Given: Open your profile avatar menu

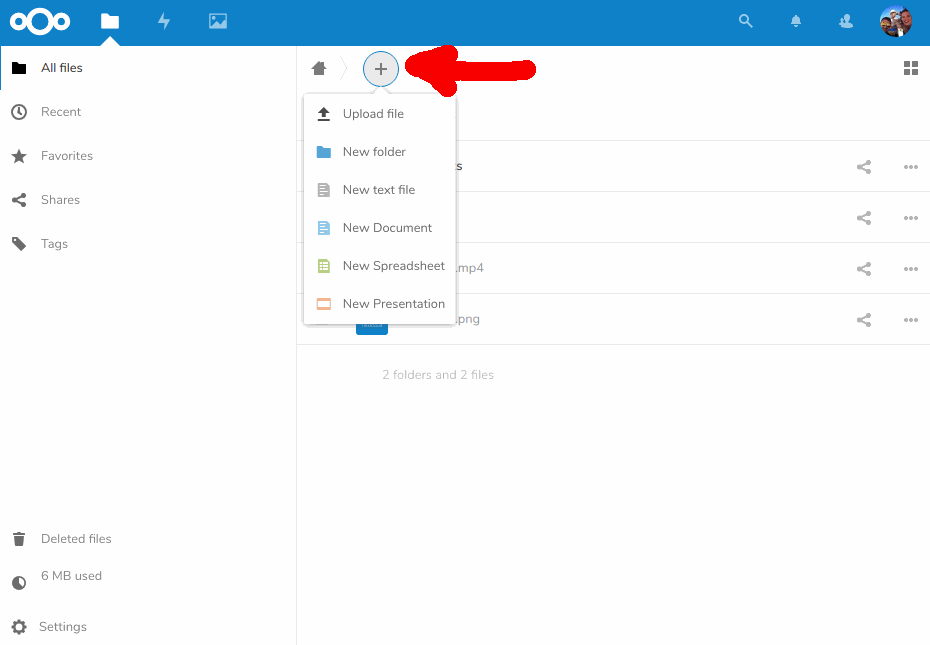Looking at the screenshot, I should coord(896,20).
